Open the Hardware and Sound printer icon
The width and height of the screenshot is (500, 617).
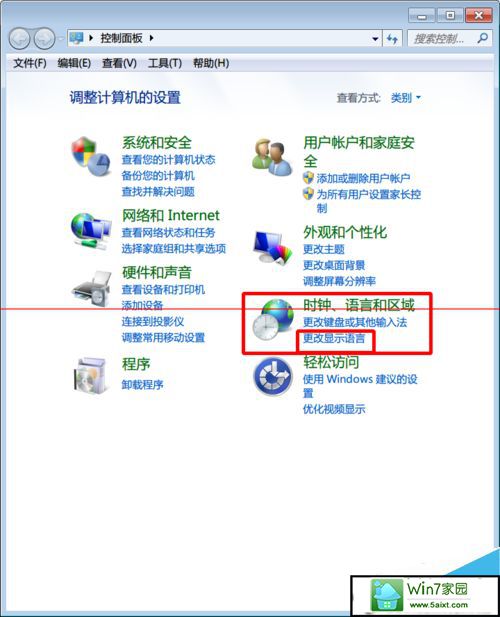(91, 289)
